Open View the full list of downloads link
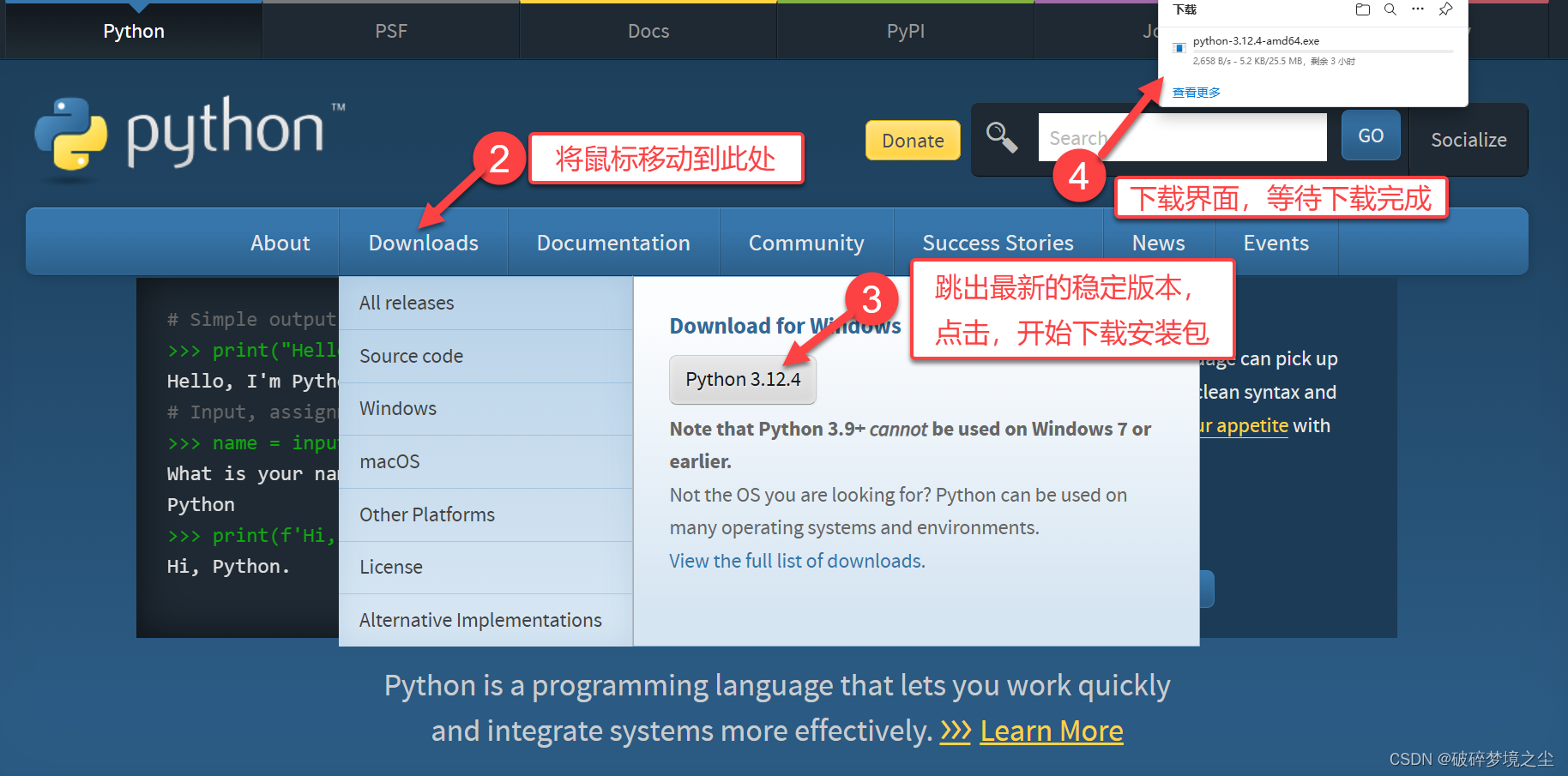Image resolution: width=1568 pixels, height=776 pixels. [x=797, y=561]
